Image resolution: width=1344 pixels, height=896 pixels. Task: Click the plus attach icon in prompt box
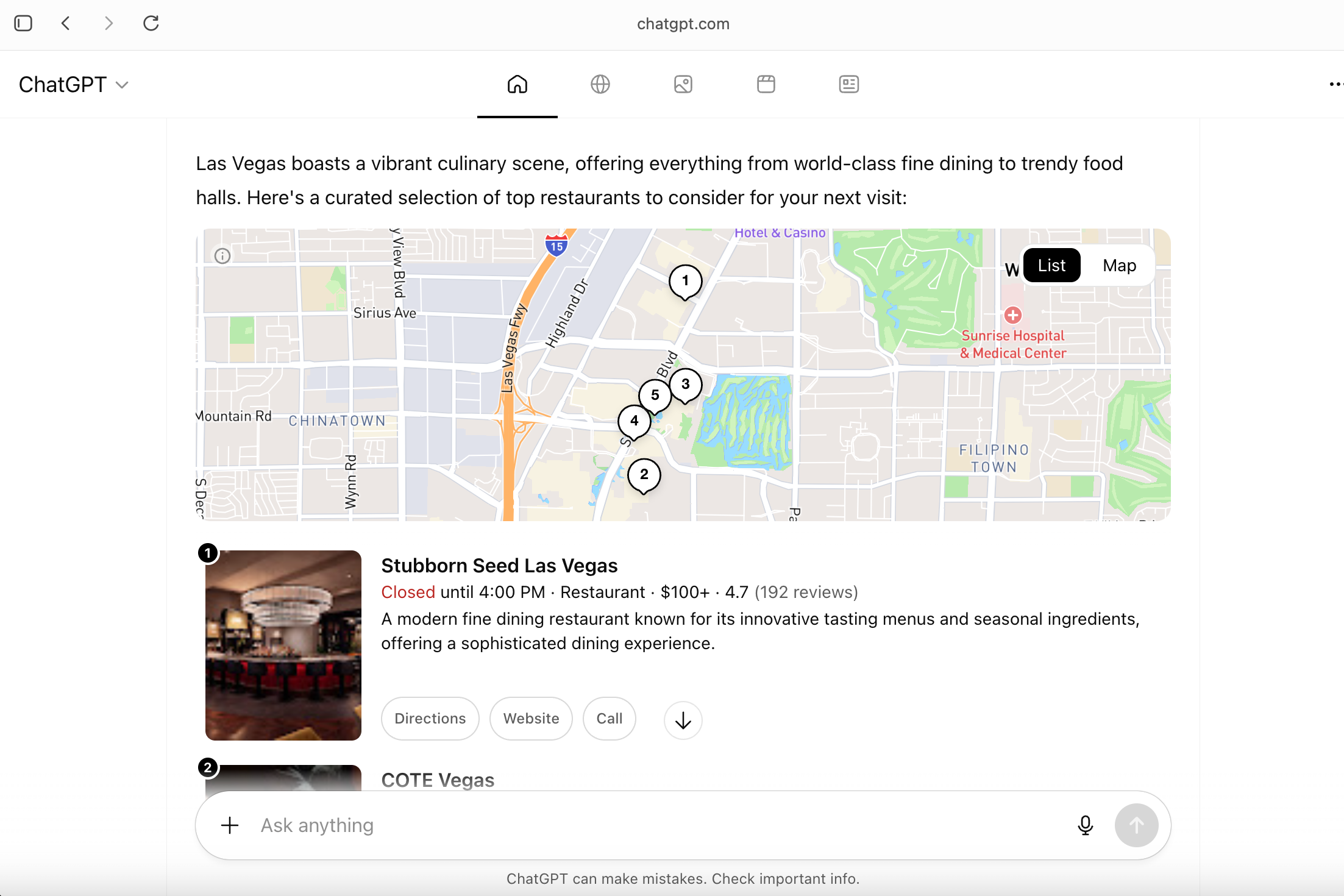pyautogui.click(x=230, y=825)
